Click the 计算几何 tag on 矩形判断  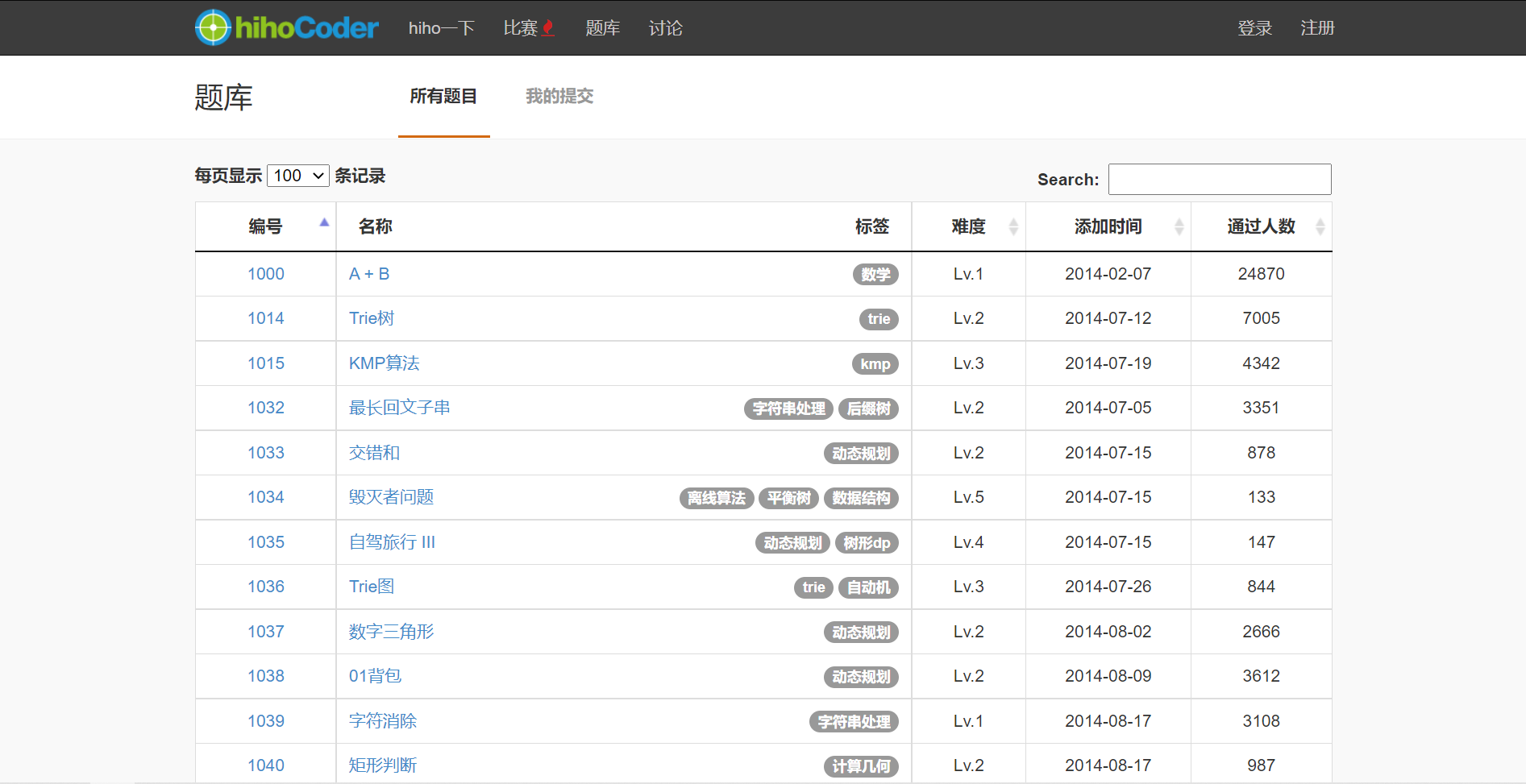coord(860,766)
